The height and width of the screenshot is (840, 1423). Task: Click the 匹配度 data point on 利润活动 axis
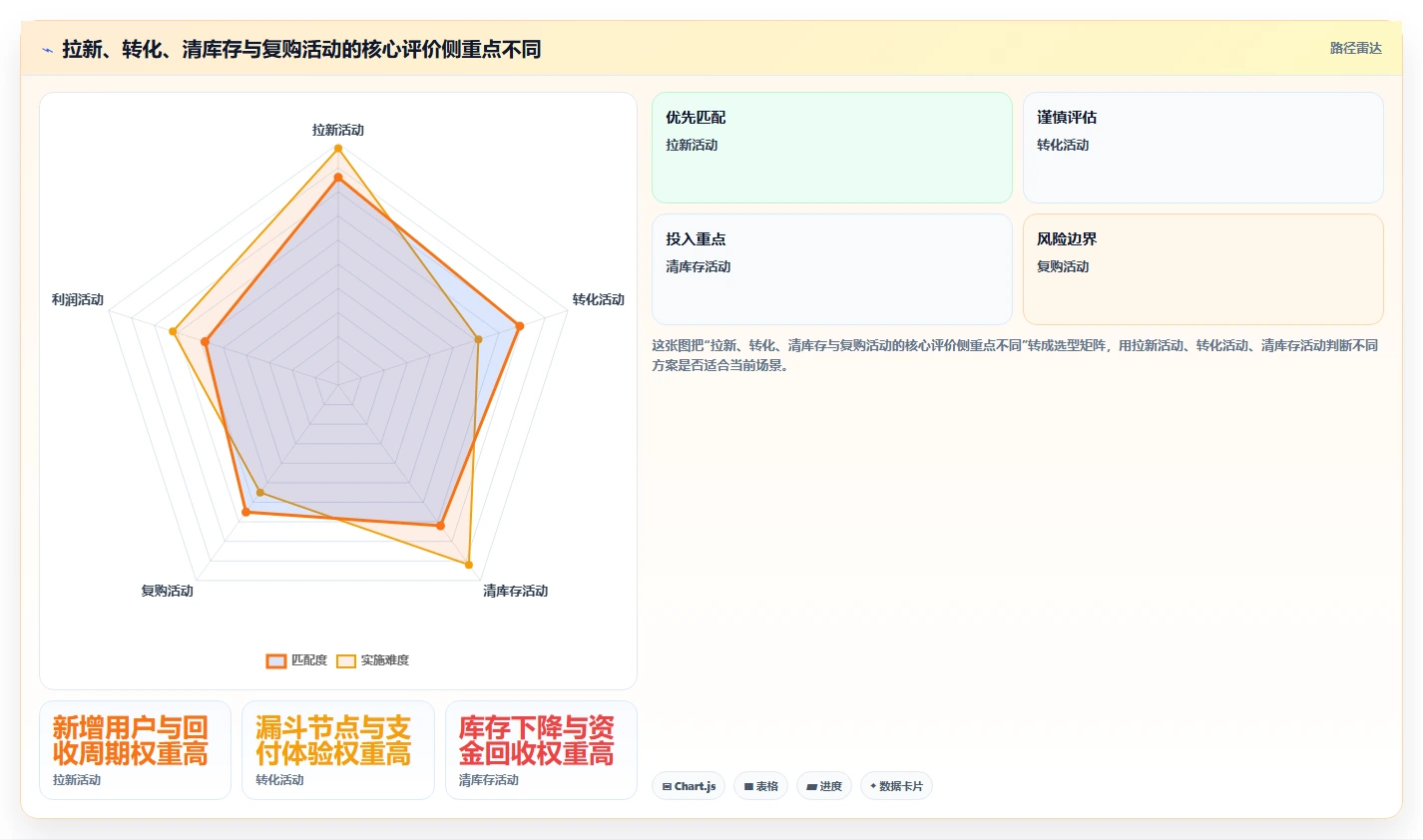click(x=206, y=341)
